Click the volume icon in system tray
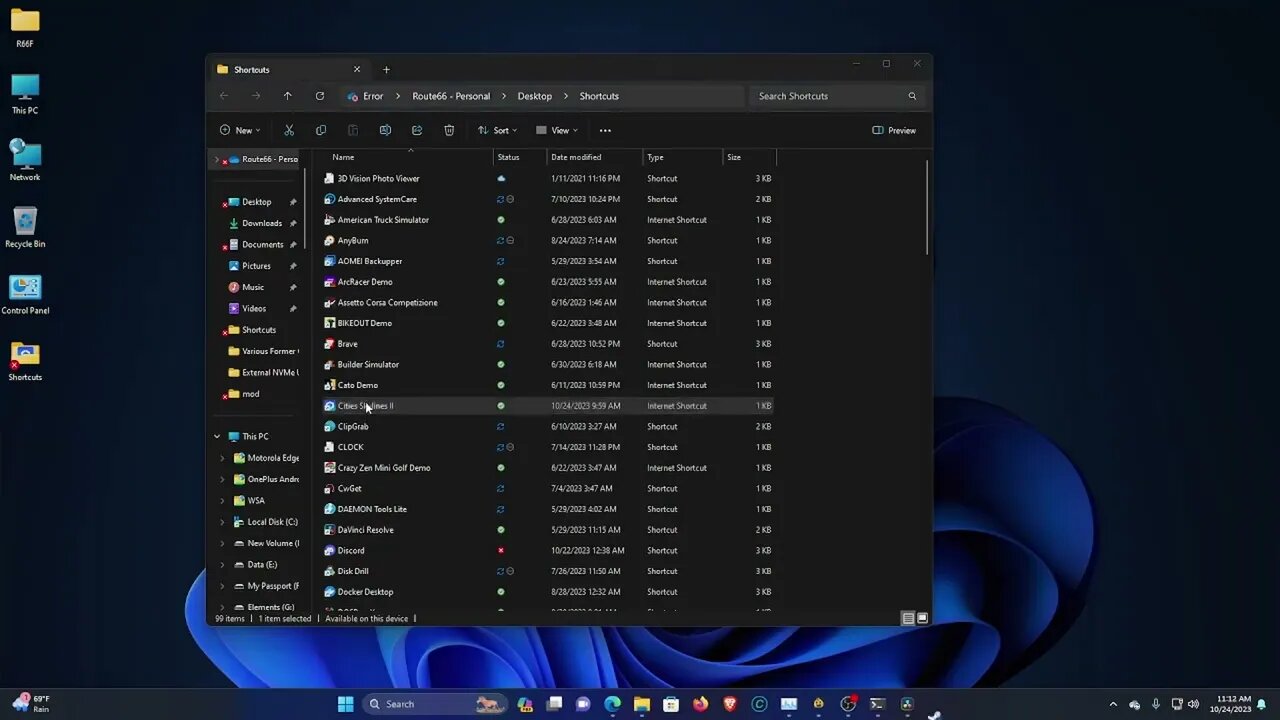The image size is (1280, 720). coord(1193,704)
